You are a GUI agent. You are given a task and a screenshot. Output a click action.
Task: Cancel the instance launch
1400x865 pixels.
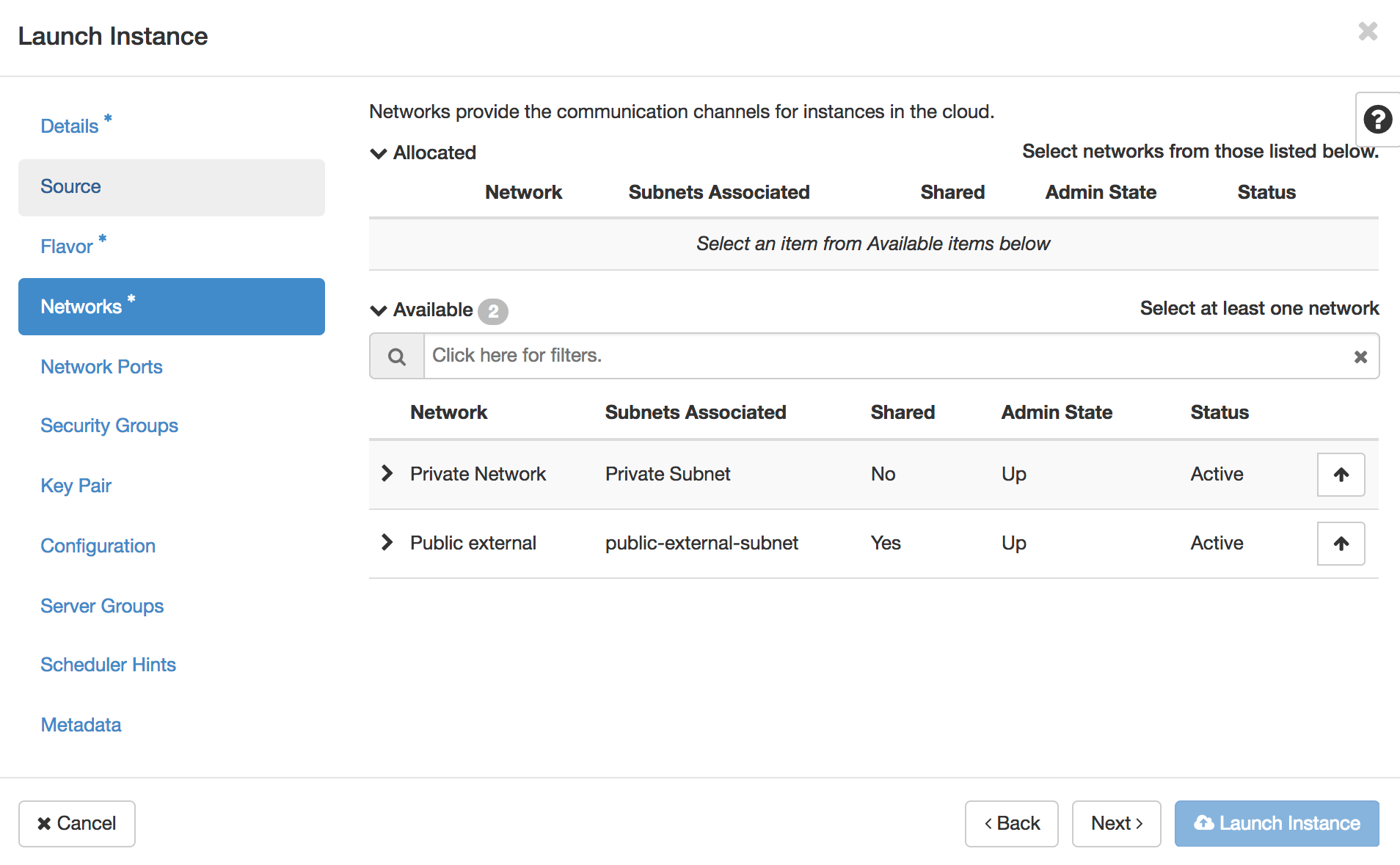pyautogui.click(x=76, y=823)
